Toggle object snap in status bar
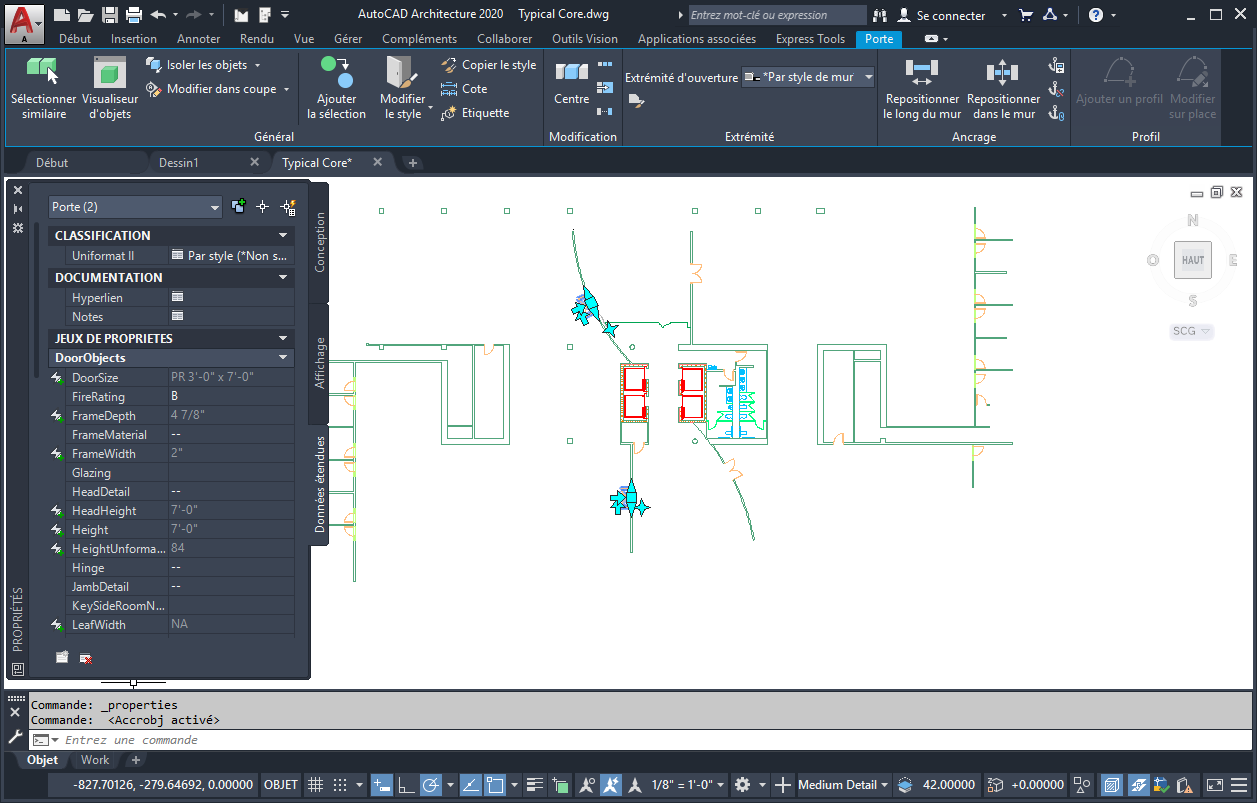 point(496,785)
